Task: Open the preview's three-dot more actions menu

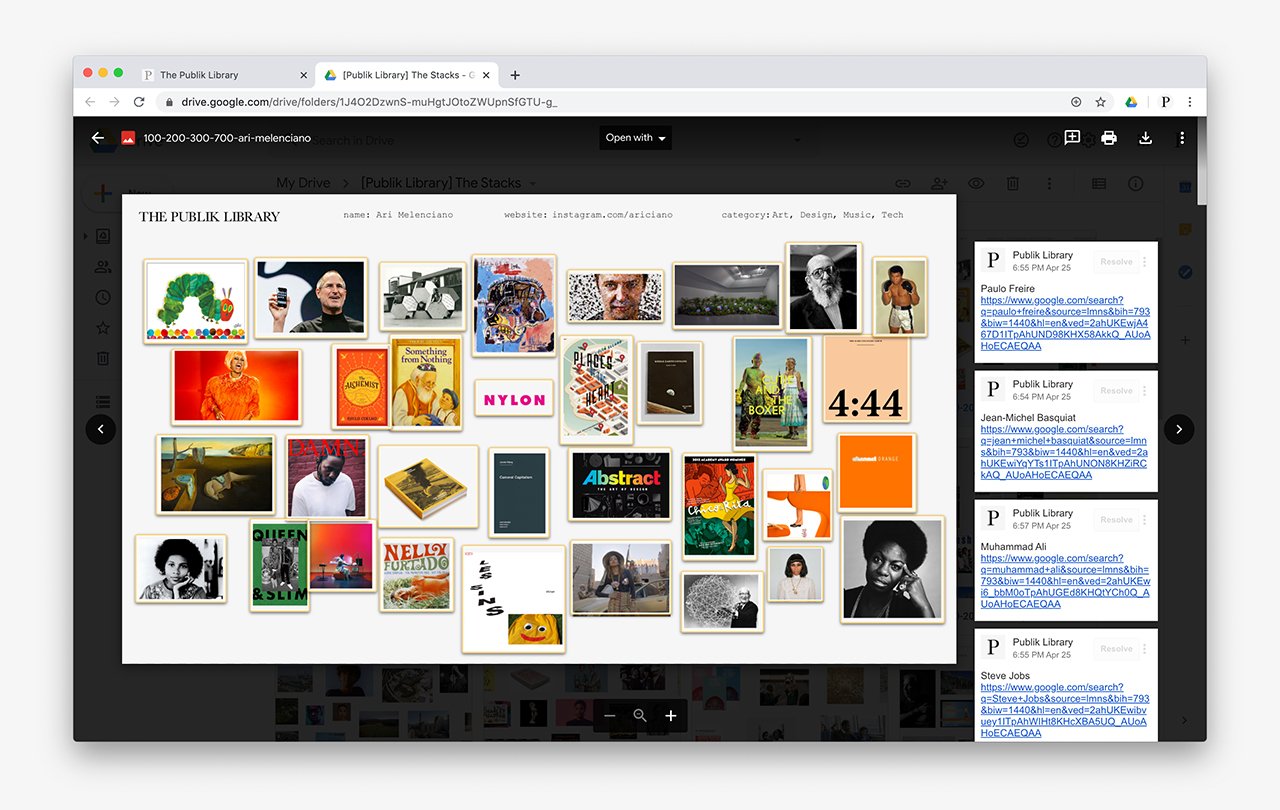Action: (x=1182, y=138)
